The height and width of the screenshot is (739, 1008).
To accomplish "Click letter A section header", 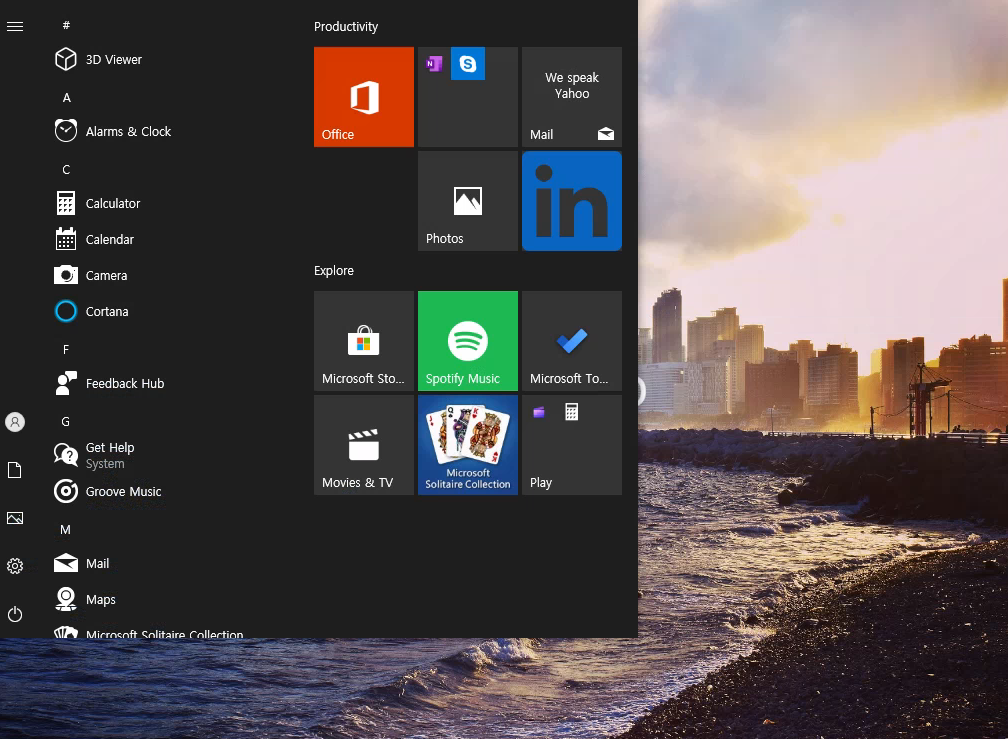I will click(x=66, y=98).
